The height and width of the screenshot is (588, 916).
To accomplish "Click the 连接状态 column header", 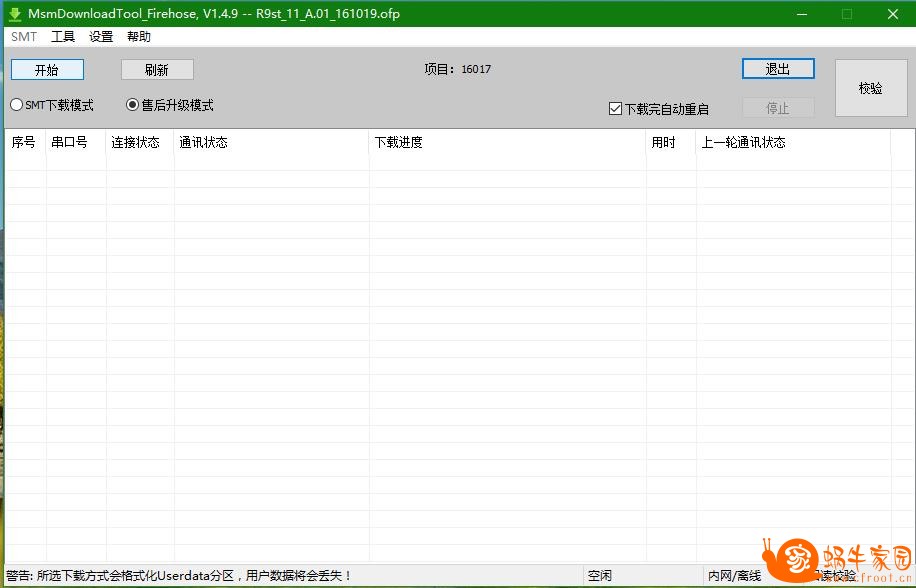I will coord(140,142).
